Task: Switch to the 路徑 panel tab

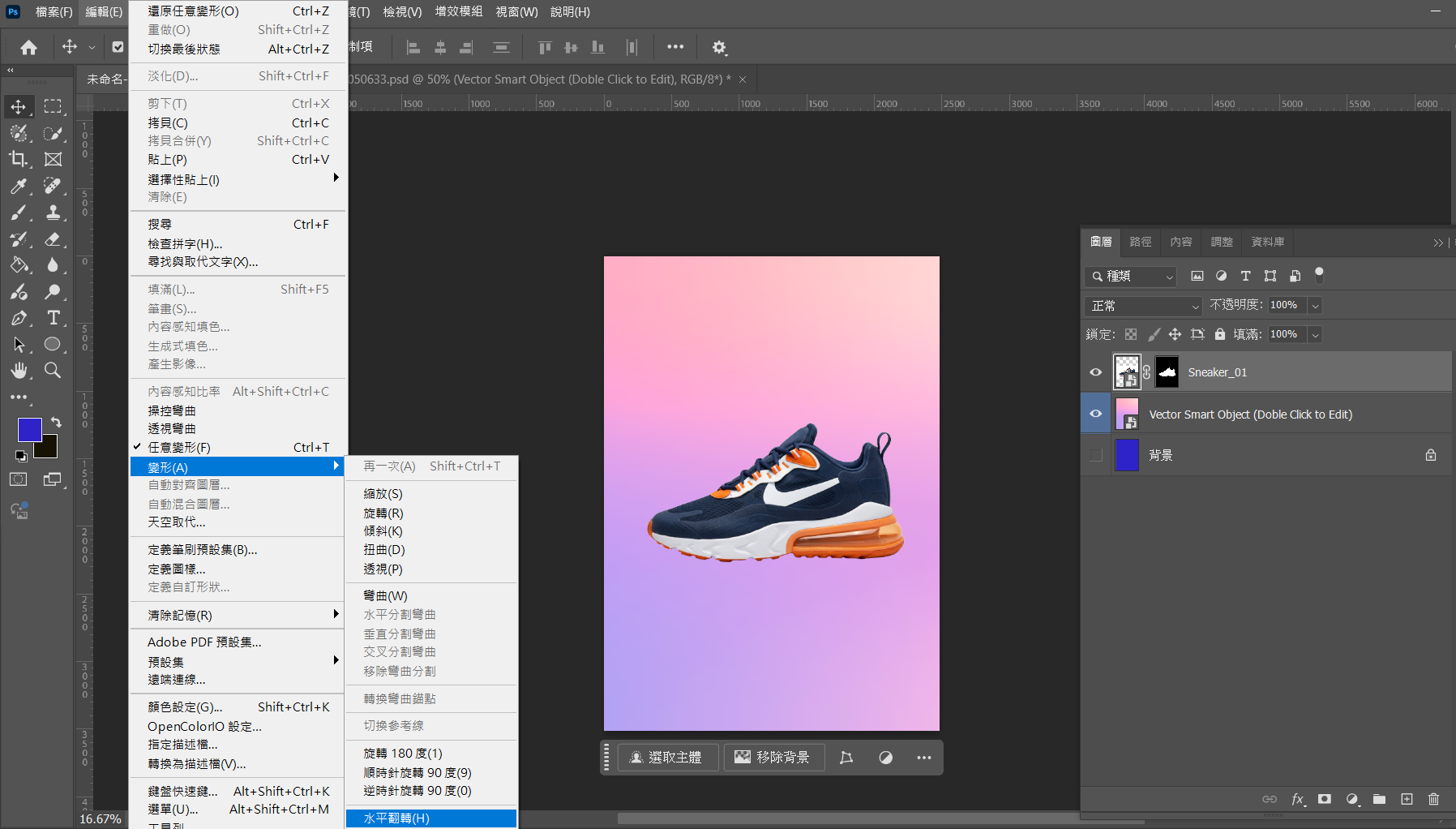Action: [x=1141, y=242]
